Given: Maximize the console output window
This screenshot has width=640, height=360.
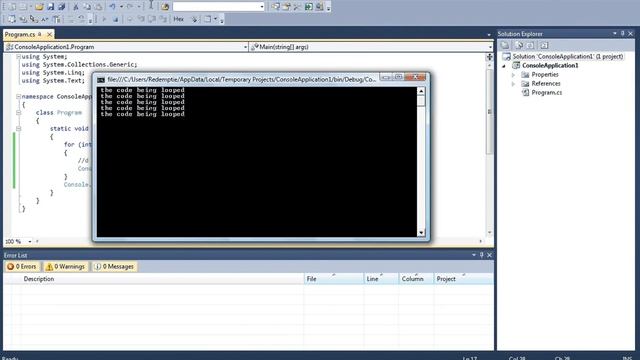Looking at the screenshot, I should click(398, 77).
